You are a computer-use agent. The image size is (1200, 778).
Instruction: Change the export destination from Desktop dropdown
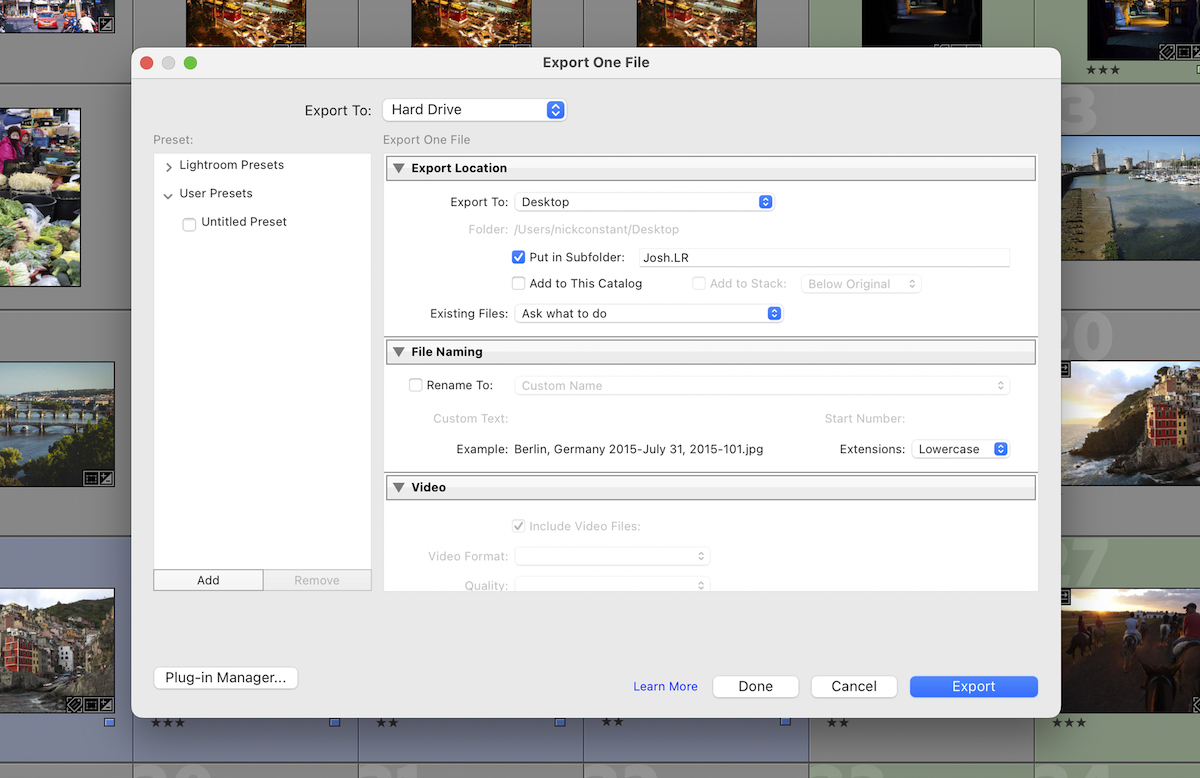pyautogui.click(x=645, y=201)
